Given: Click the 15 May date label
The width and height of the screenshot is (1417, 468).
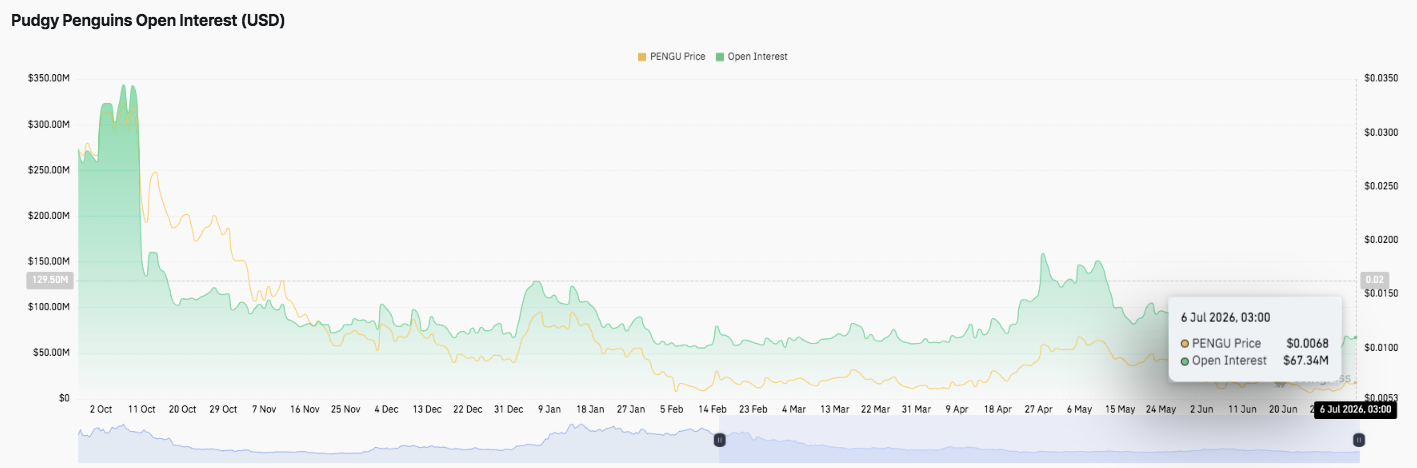Looking at the screenshot, I should tap(1120, 410).
